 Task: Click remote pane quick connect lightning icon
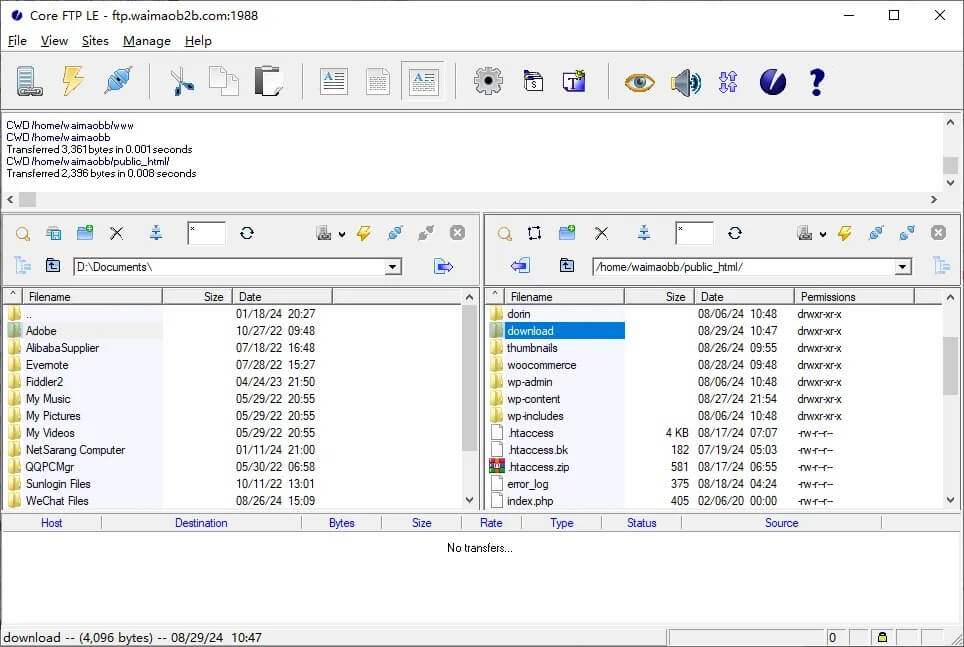[845, 233]
